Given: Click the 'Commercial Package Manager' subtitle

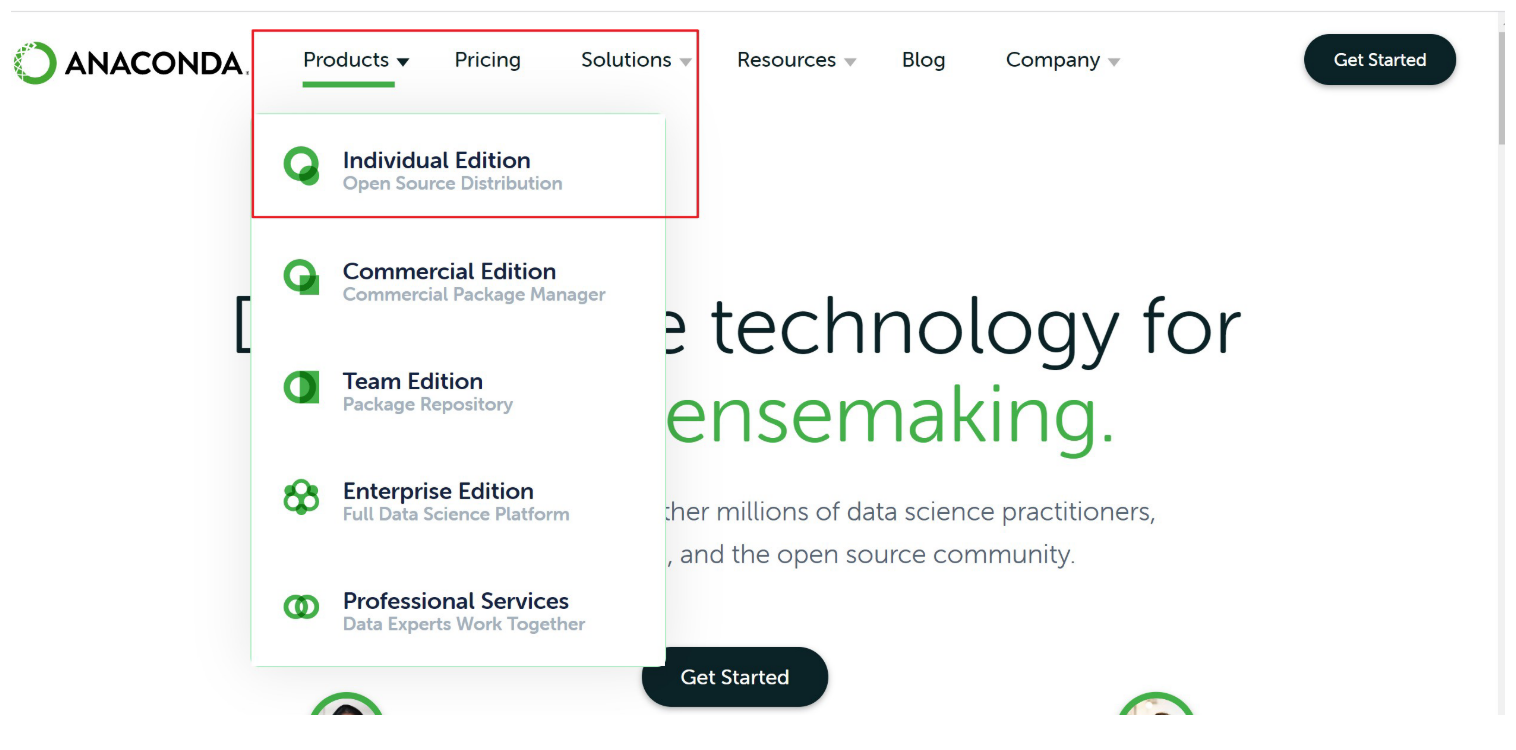Looking at the screenshot, I should coord(474,295).
